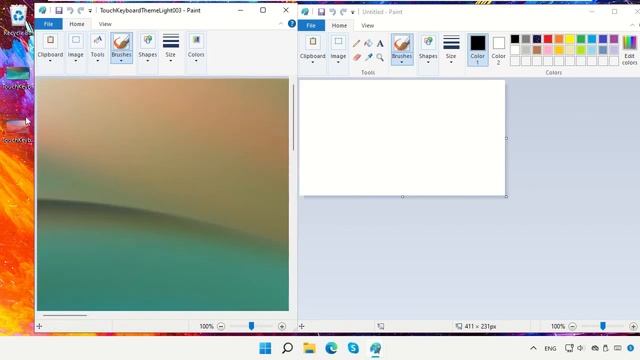Select Fill with color bucket tool

(368, 43)
